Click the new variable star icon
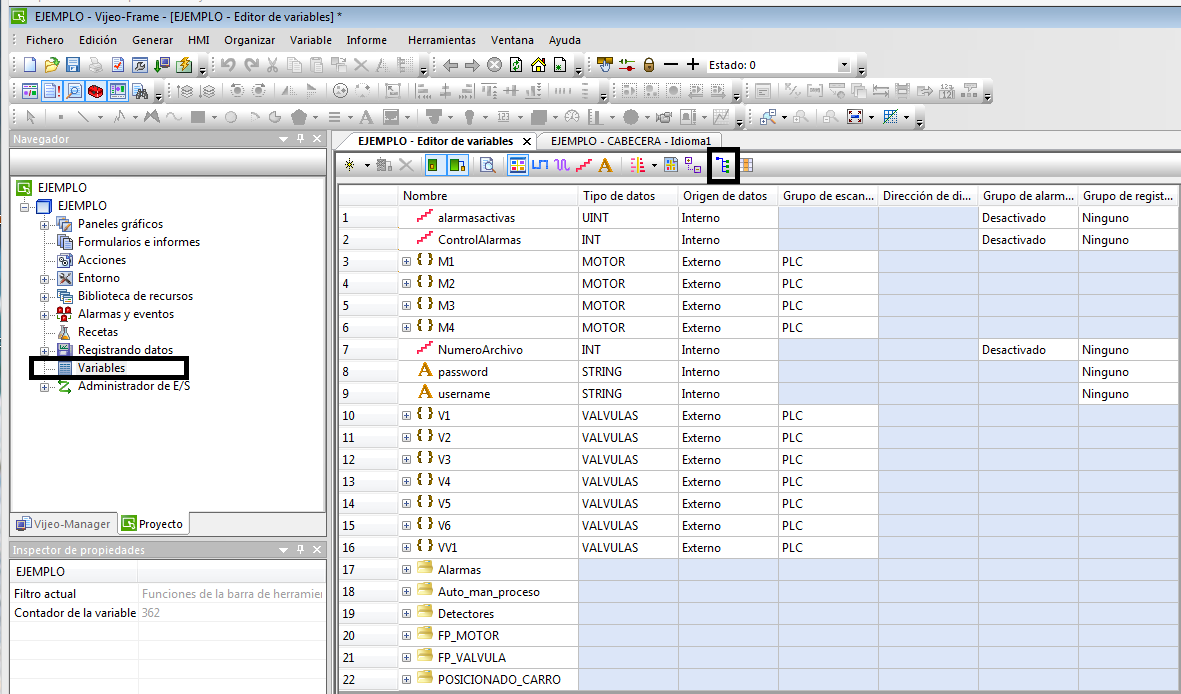Image resolution: width=1181 pixels, height=694 pixels. point(349,165)
